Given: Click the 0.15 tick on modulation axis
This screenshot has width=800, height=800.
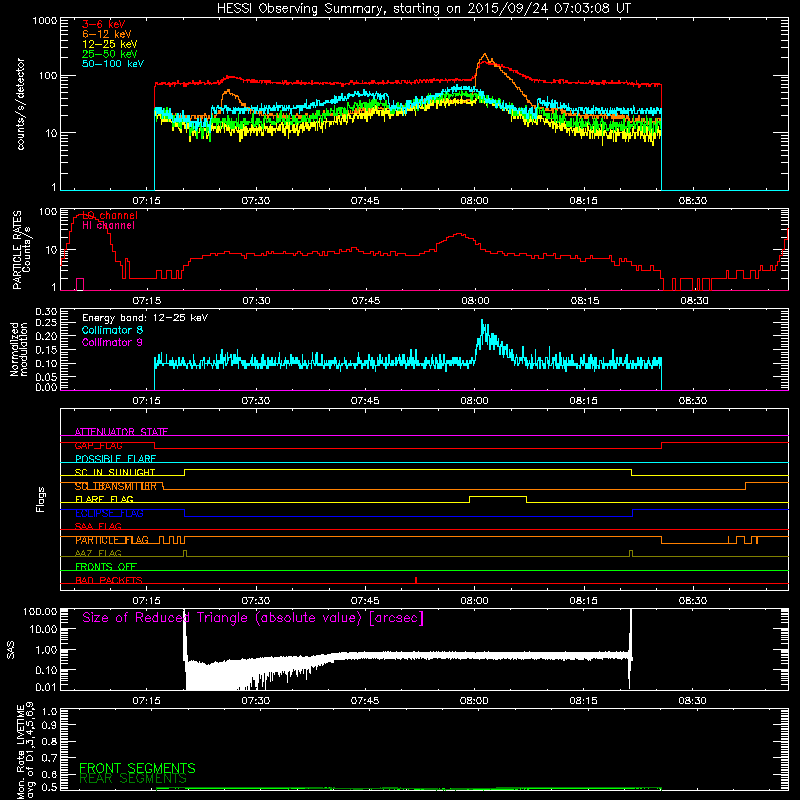Looking at the screenshot, I should (x=46, y=350).
